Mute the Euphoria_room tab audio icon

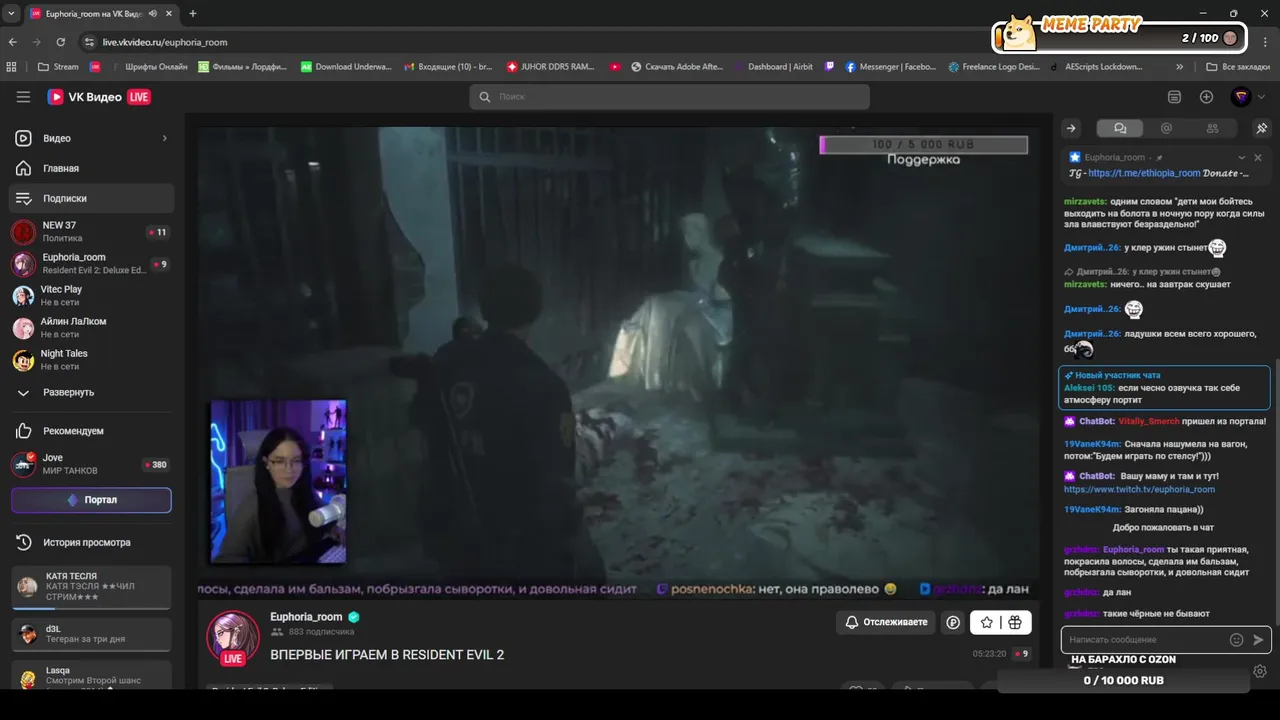[153, 14]
